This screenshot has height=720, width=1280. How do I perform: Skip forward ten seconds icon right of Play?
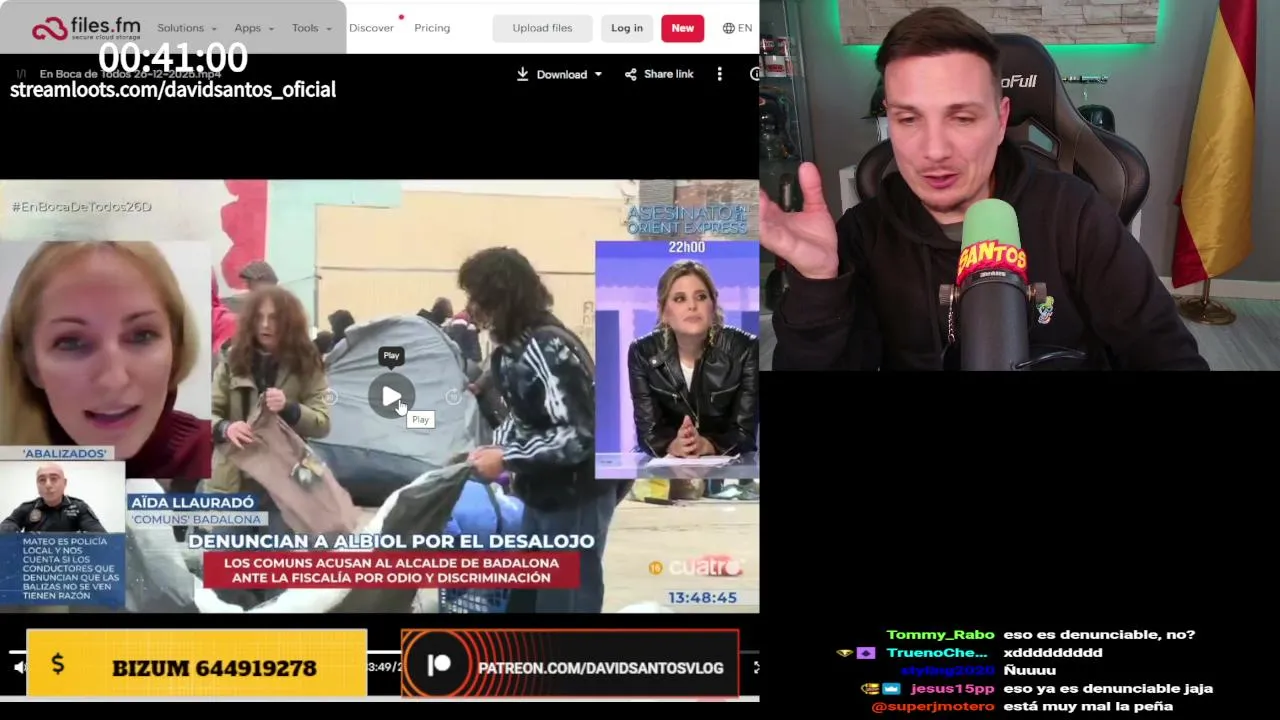coord(453,397)
